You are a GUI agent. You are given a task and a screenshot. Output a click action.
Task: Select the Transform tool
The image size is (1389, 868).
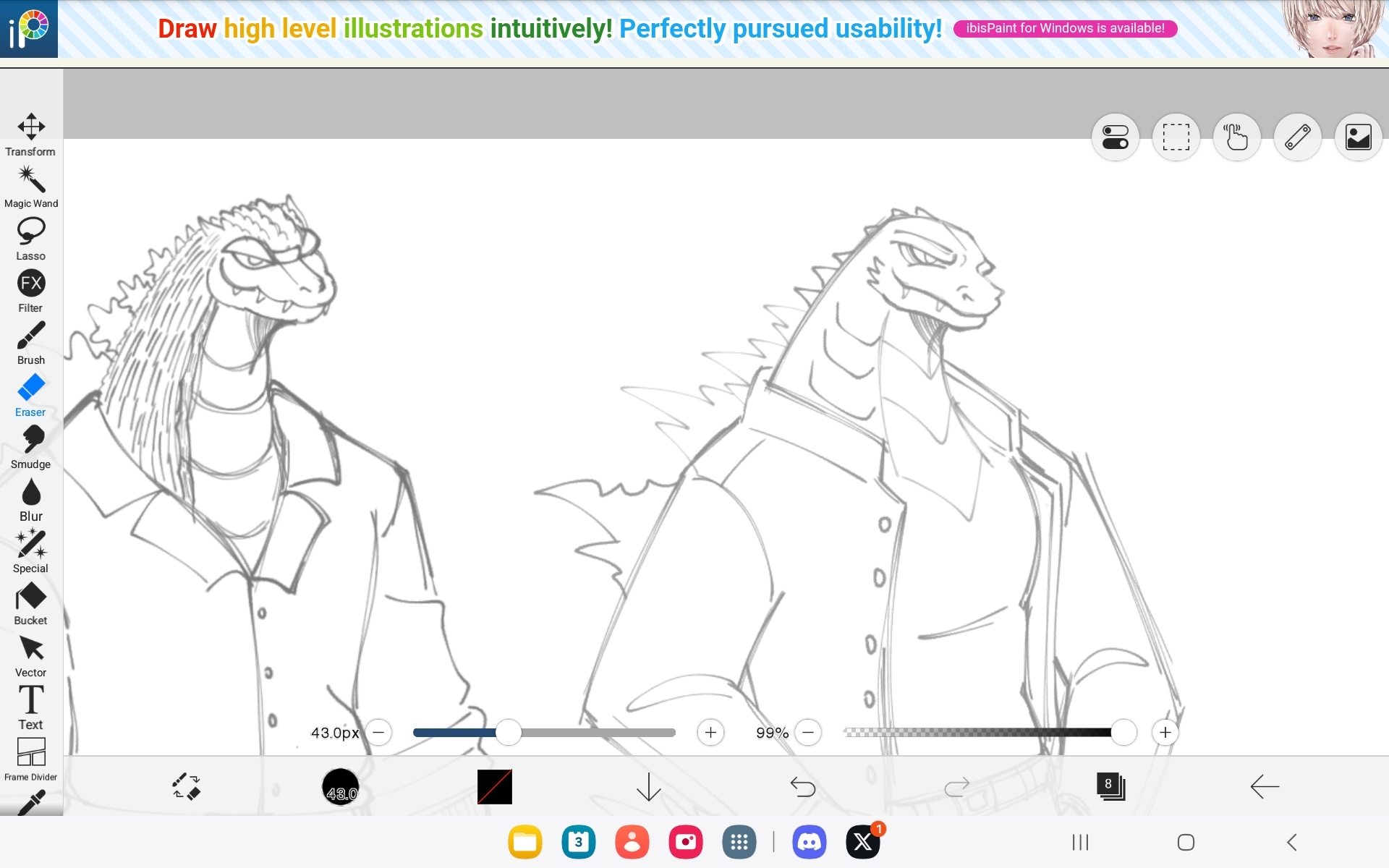[x=31, y=134]
